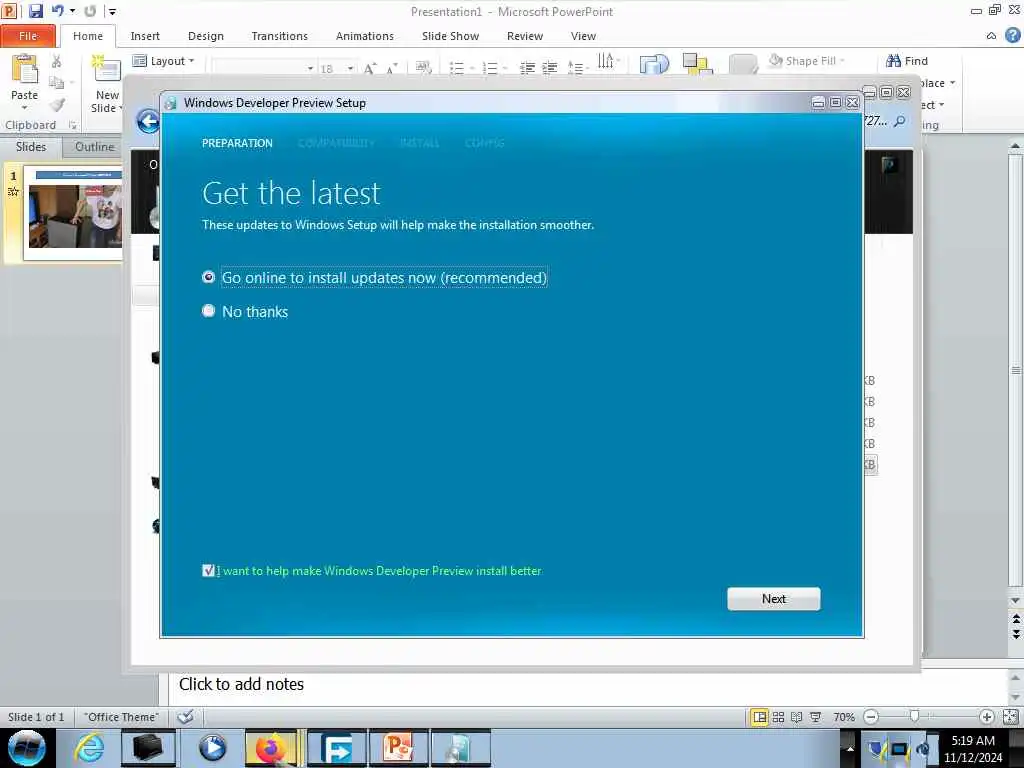The height and width of the screenshot is (768, 1024).
Task: Open Customize Quick Access Toolbar dropdown
Action: [112, 12]
